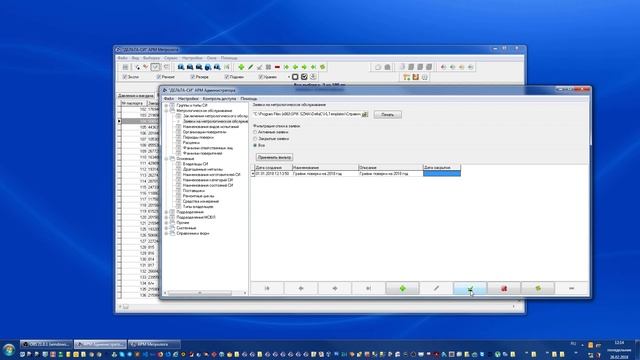
Task: Jump to the last record in the navigator
Action: coord(369,289)
